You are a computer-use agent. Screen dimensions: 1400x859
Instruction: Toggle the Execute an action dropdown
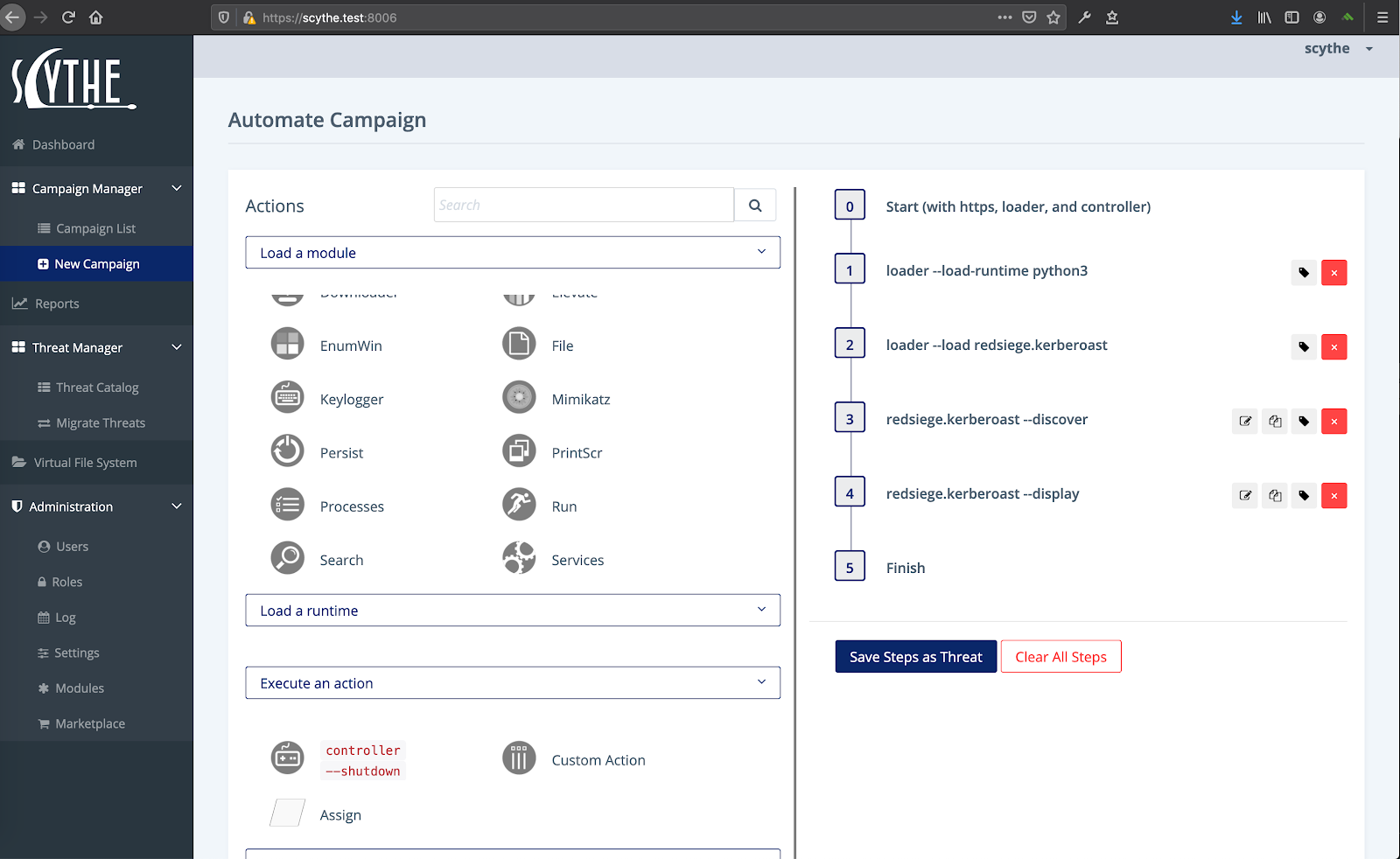513,683
